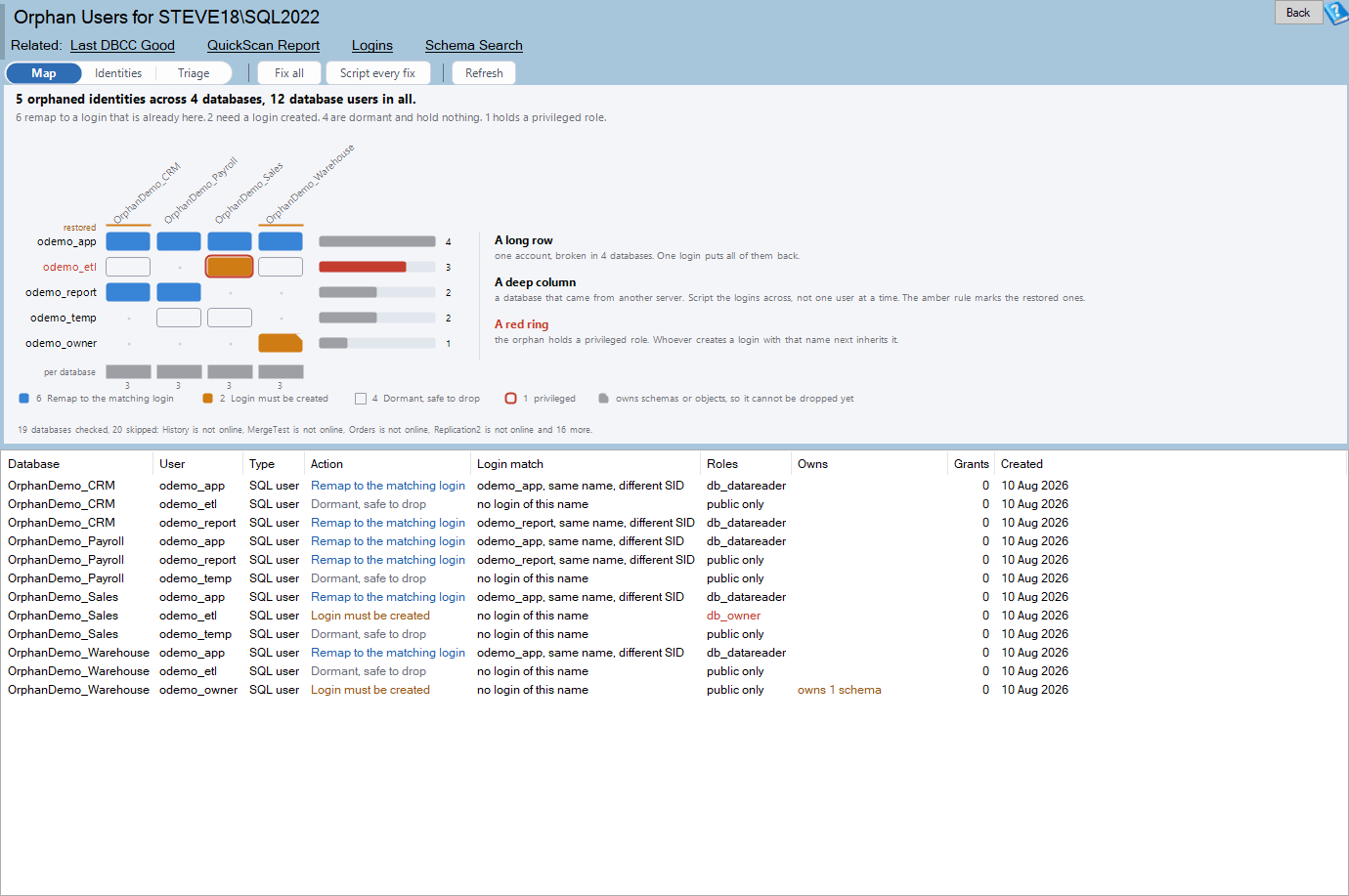
Task: Select the orange odemo_owner Warehouse cell
Action: tap(281, 343)
